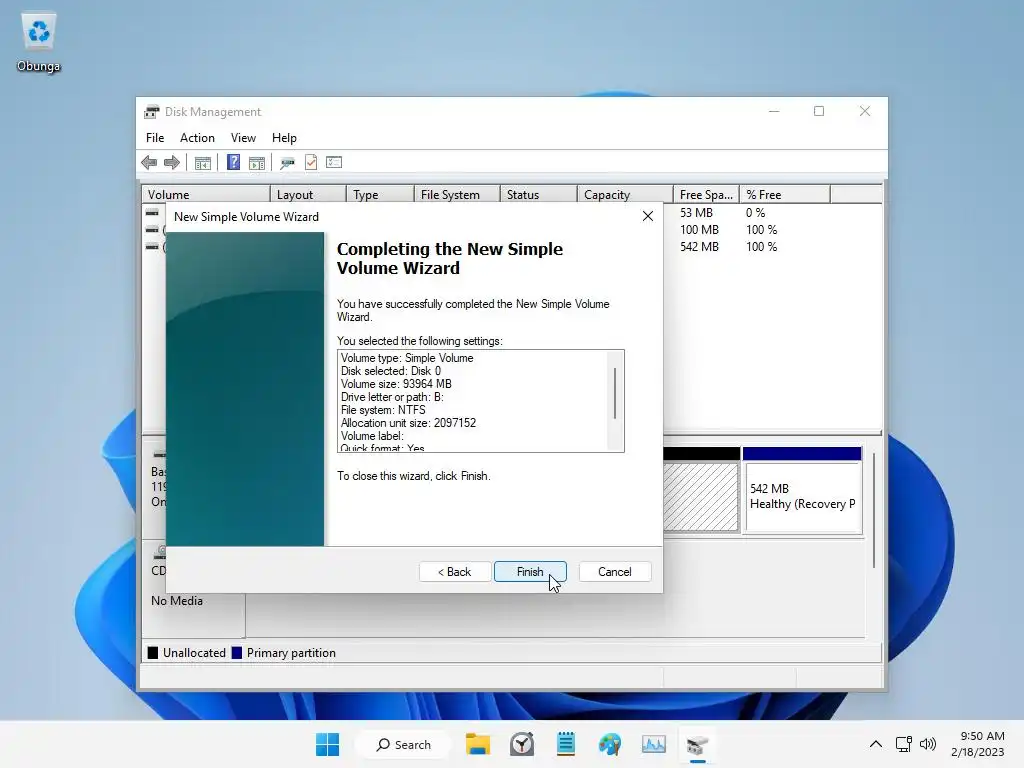1024x768 pixels.
Task: Toggle the Show/Hide Action Pane toolbar icon
Action: click(x=257, y=163)
